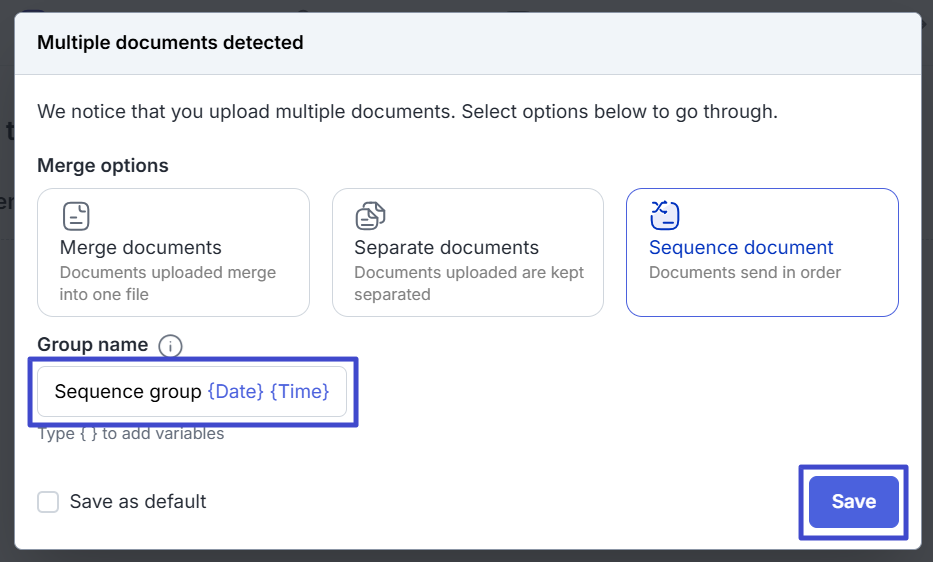The height and width of the screenshot is (562, 933).
Task: Click "Documents uploaded merge into one file" description
Action: click(168, 283)
